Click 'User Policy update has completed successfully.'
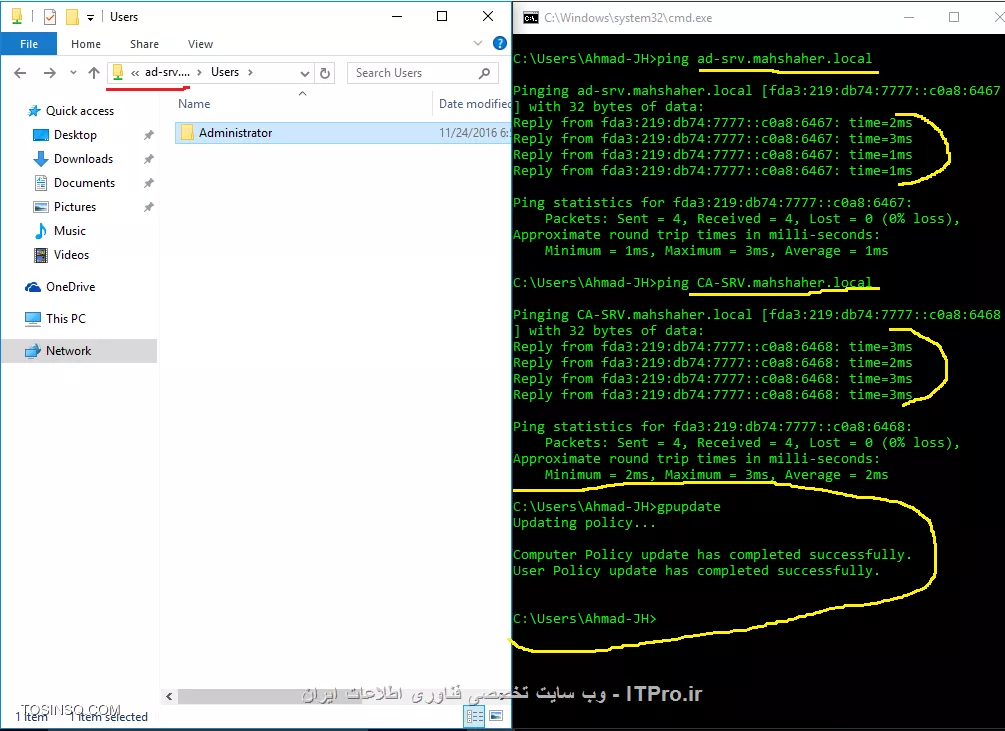Screen dimensions: 1005x731 696,571
